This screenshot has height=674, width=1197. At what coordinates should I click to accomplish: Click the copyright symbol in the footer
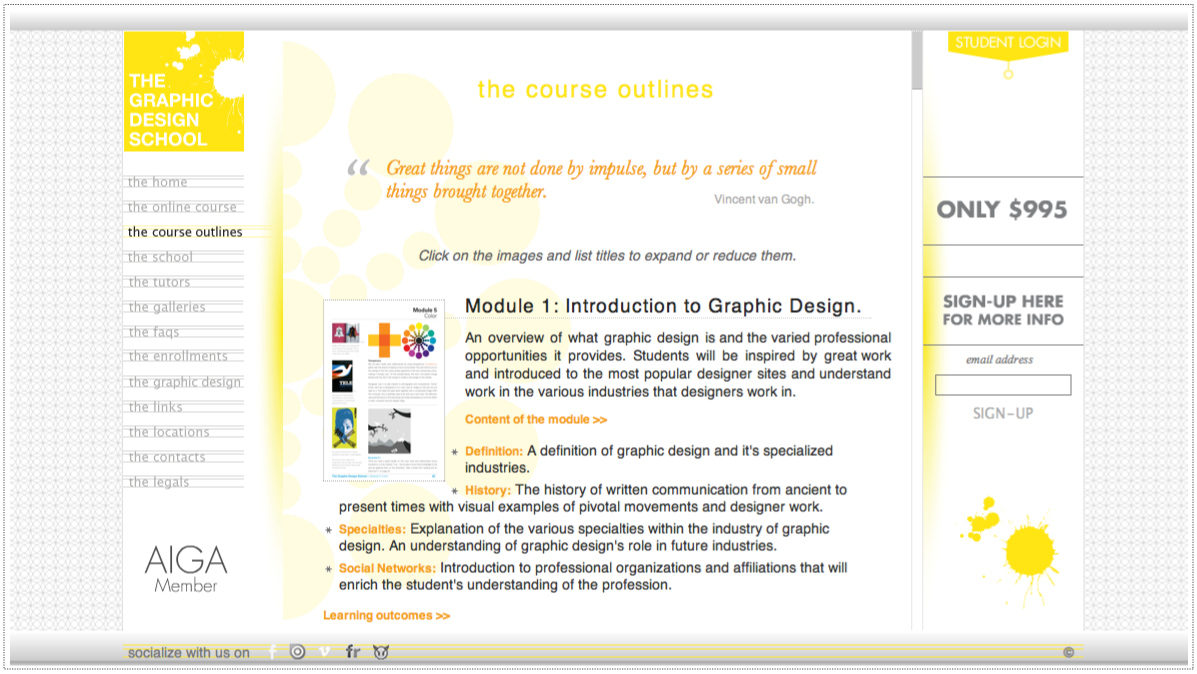coord(1069,652)
